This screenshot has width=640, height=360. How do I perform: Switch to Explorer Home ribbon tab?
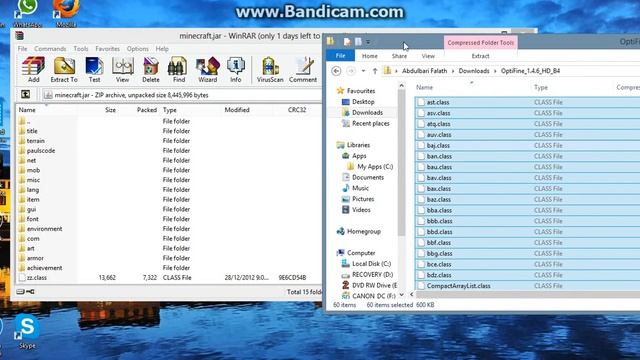click(369, 56)
